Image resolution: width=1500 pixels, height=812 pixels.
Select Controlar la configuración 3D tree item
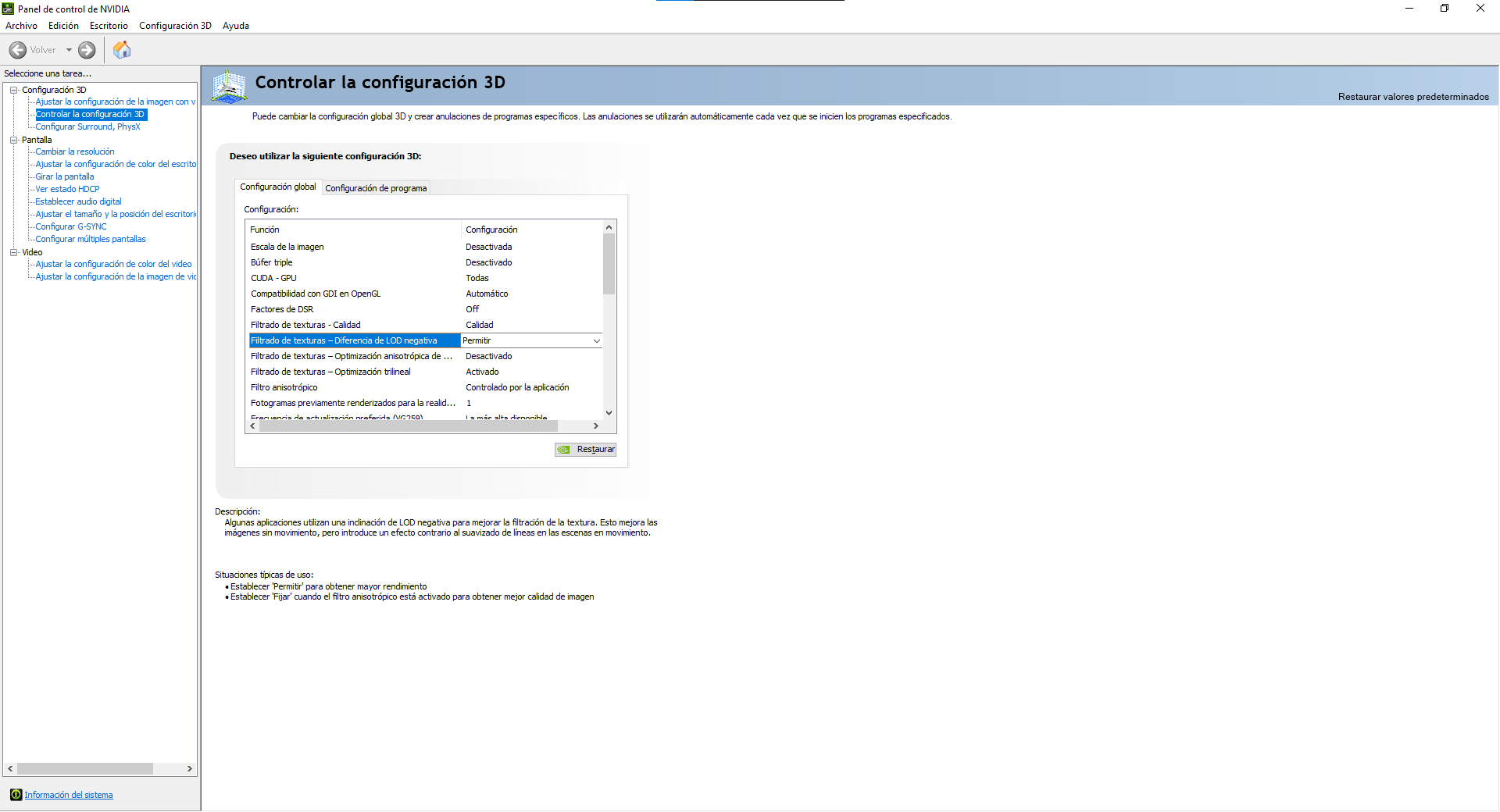coord(91,114)
